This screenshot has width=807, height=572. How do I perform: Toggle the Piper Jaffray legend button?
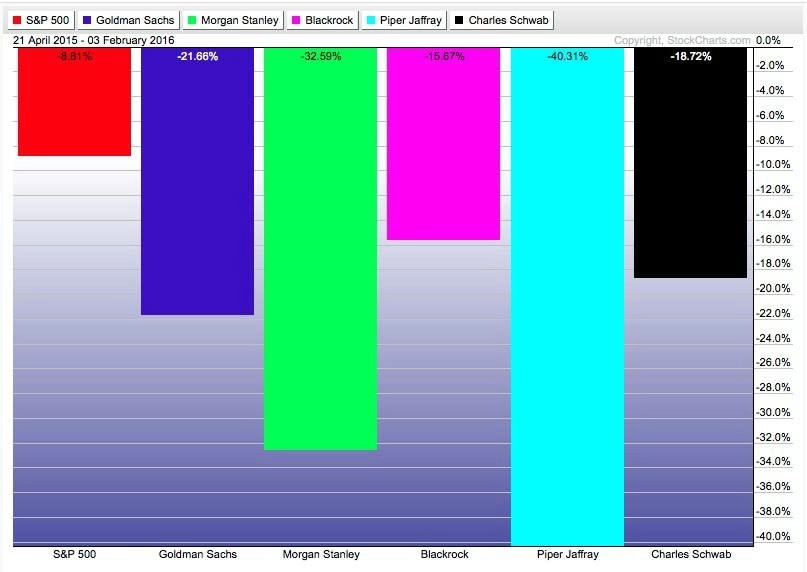pos(404,20)
